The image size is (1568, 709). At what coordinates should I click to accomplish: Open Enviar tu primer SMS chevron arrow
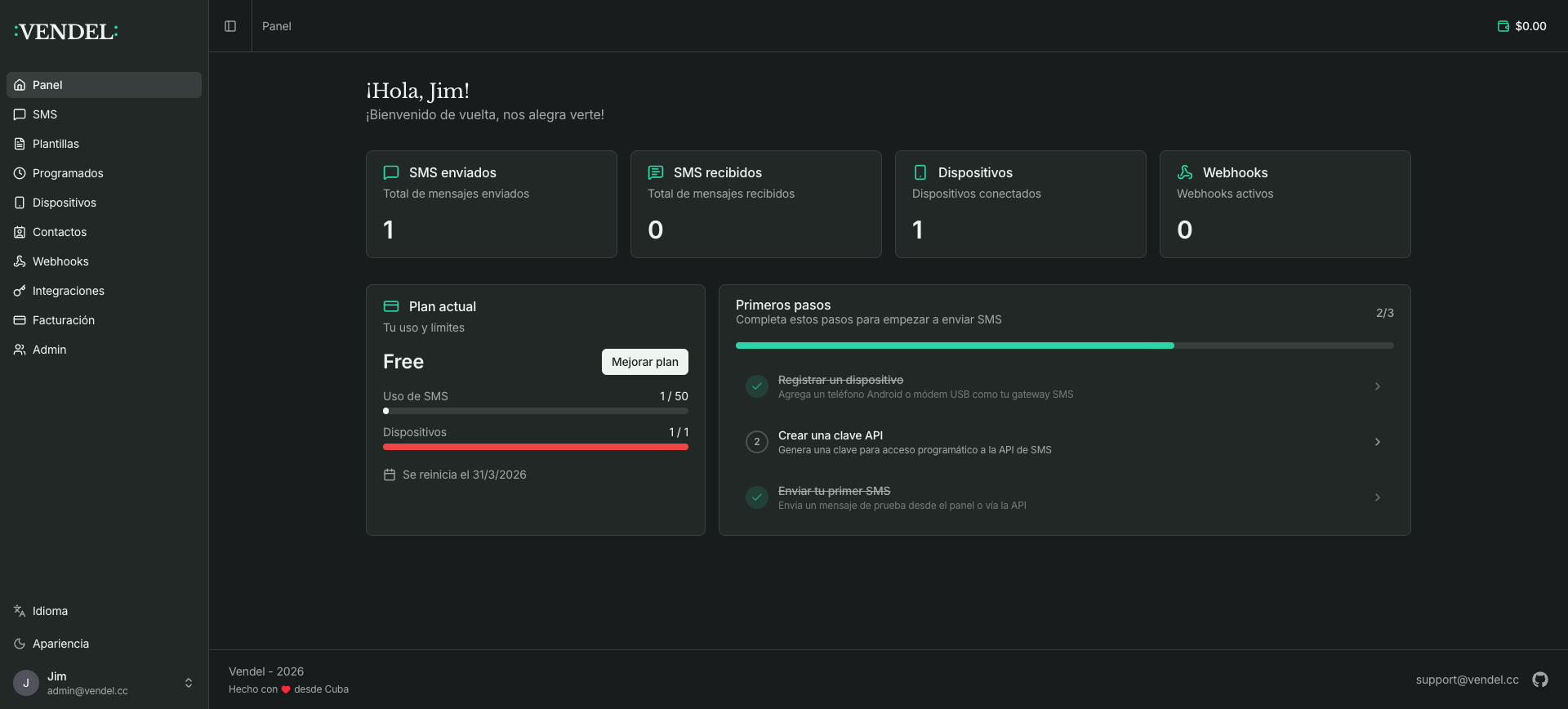coord(1378,497)
